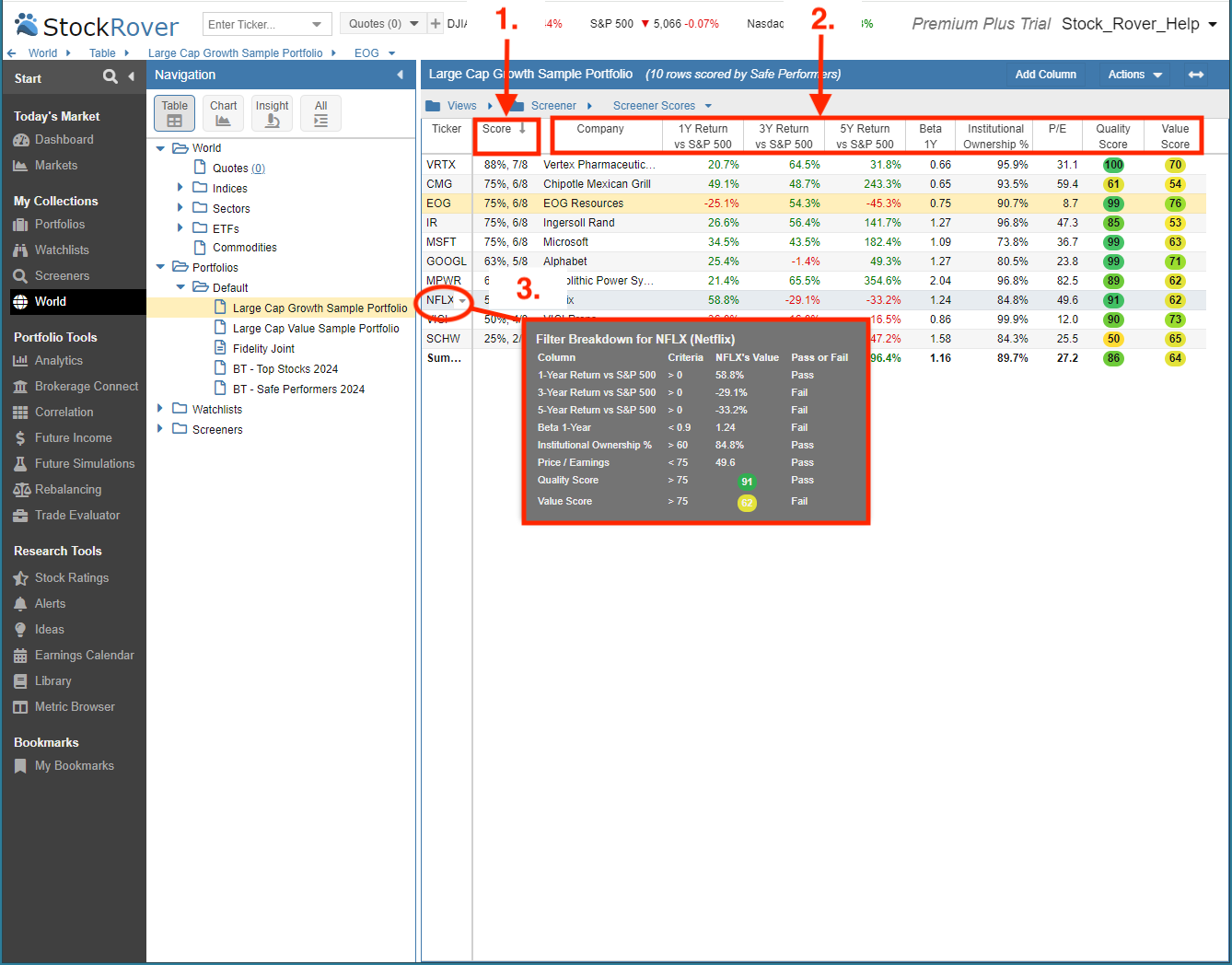Open the Screener menu in the table toolbar
The width and height of the screenshot is (1232, 965).
click(x=552, y=106)
